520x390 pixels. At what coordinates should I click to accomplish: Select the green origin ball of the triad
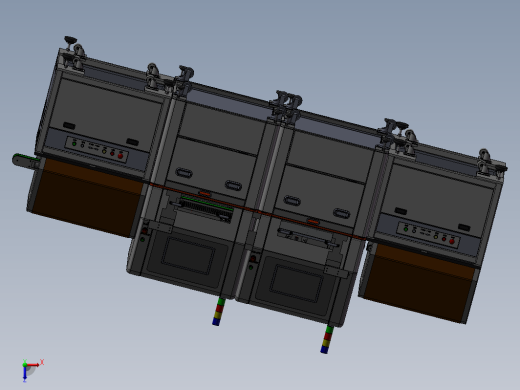[25, 365]
